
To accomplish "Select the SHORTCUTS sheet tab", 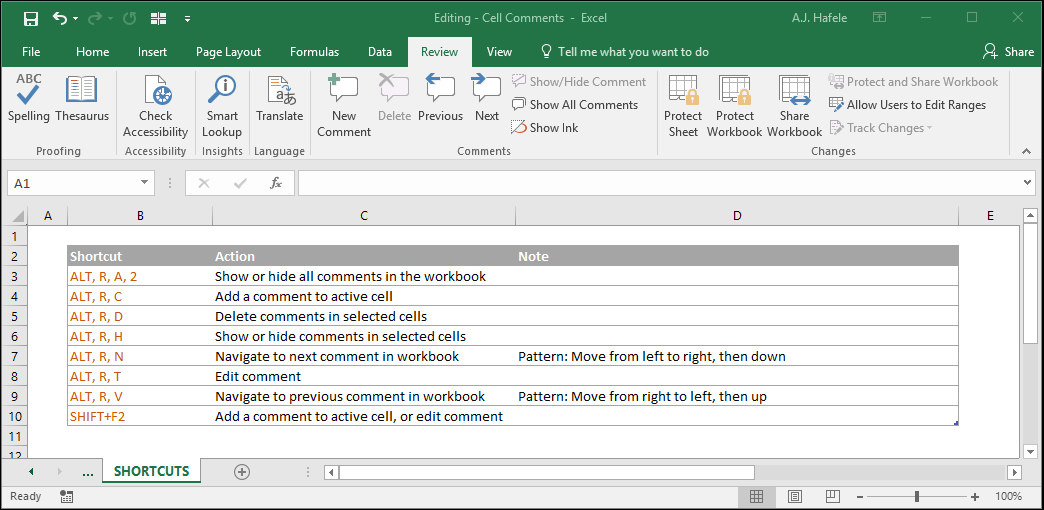I will (x=151, y=471).
